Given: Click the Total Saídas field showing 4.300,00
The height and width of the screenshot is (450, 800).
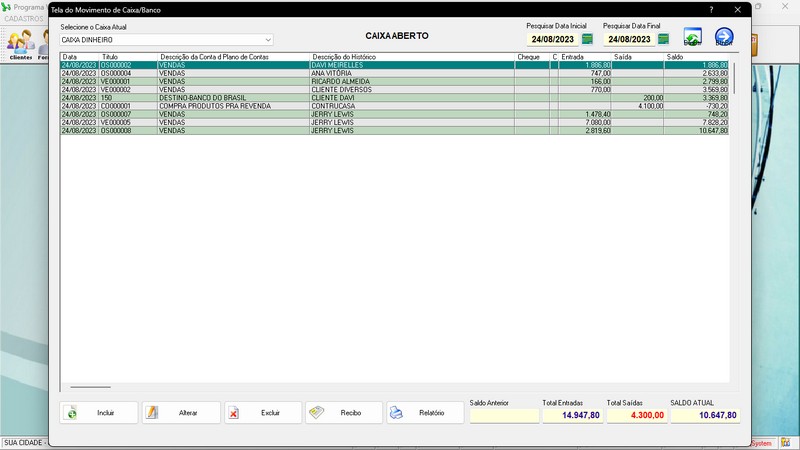Looking at the screenshot, I should (x=637, y=415).
